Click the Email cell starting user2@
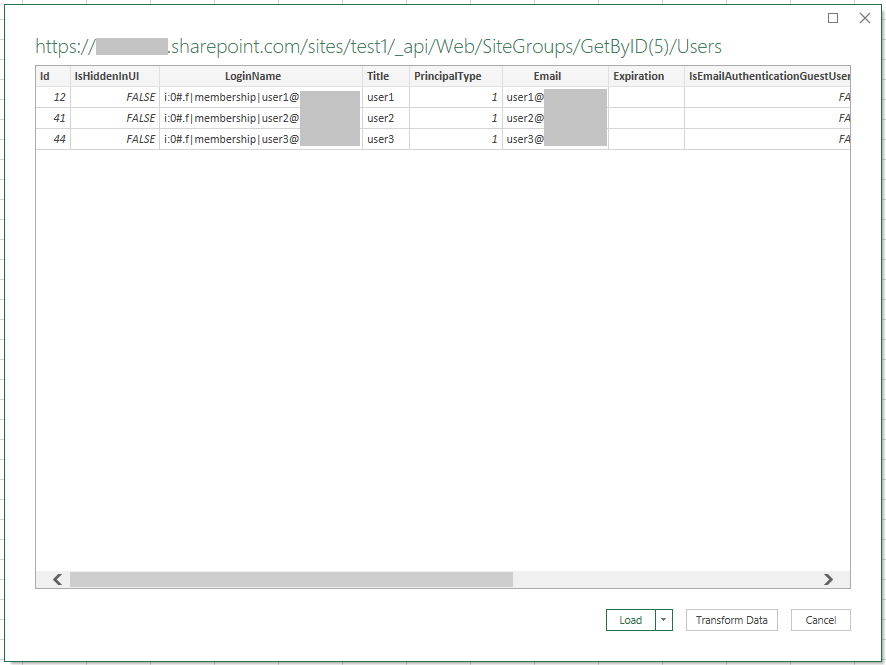The width and height of the screenshot is (886, 665). 555,118
